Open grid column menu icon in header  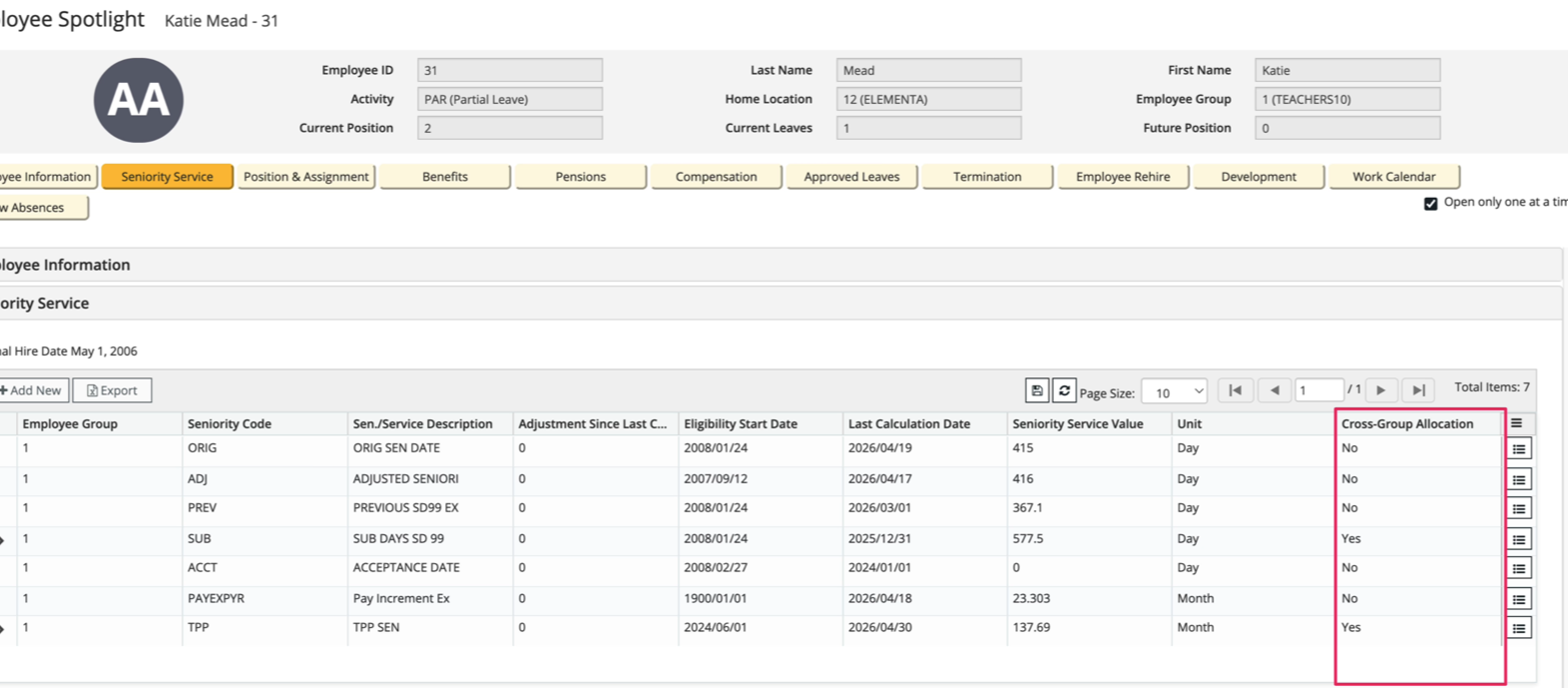coord(1516,423)
